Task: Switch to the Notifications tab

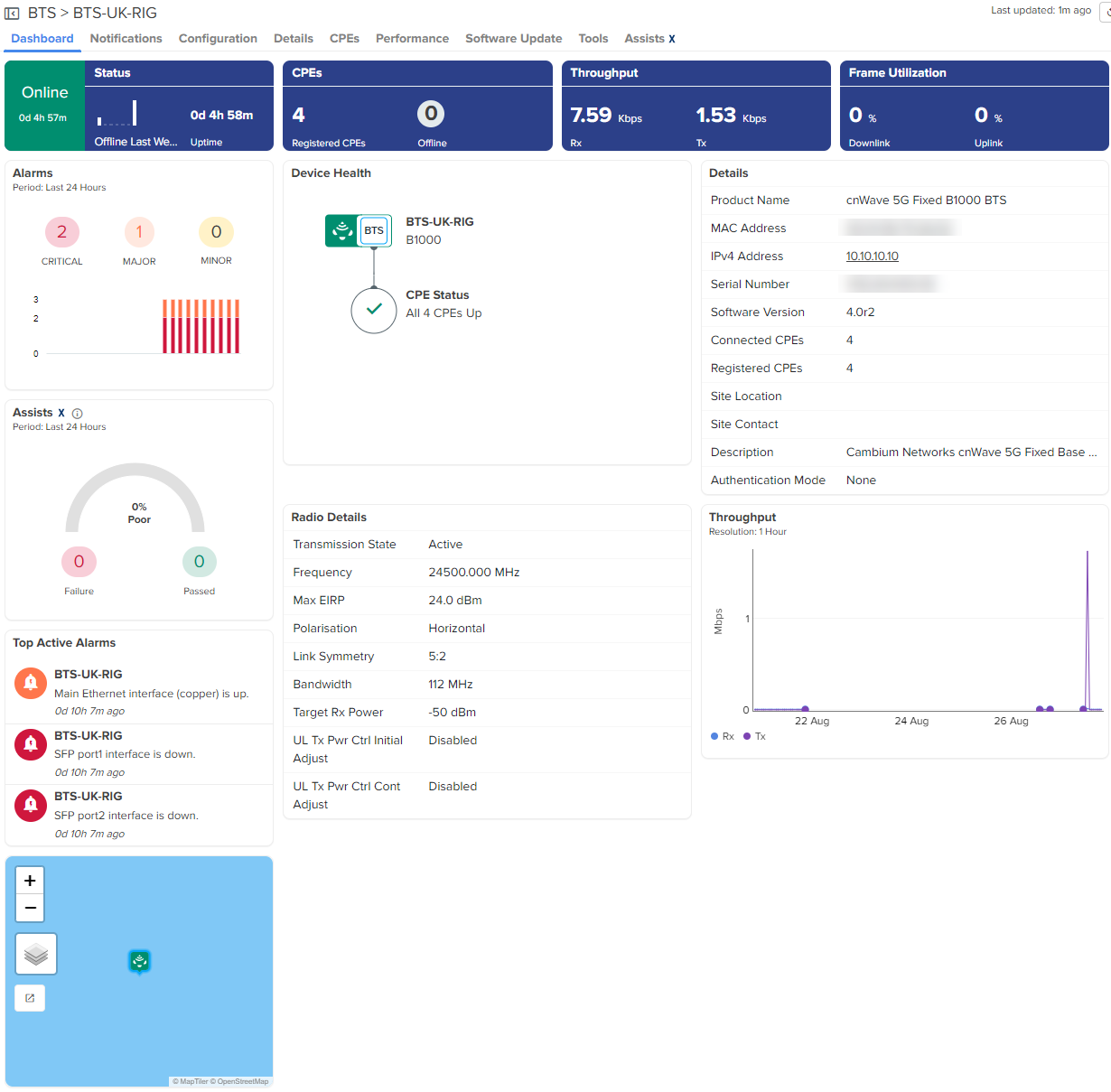Action: click(x=126, y=39)
